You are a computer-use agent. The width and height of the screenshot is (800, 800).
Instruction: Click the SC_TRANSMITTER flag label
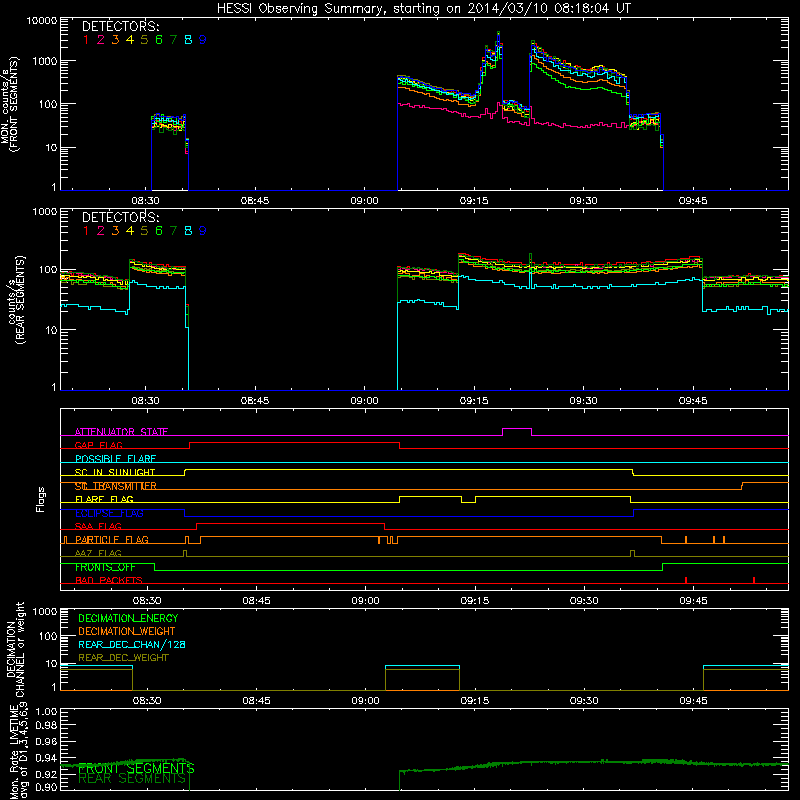pyautogui.click(x=116, y=486)
